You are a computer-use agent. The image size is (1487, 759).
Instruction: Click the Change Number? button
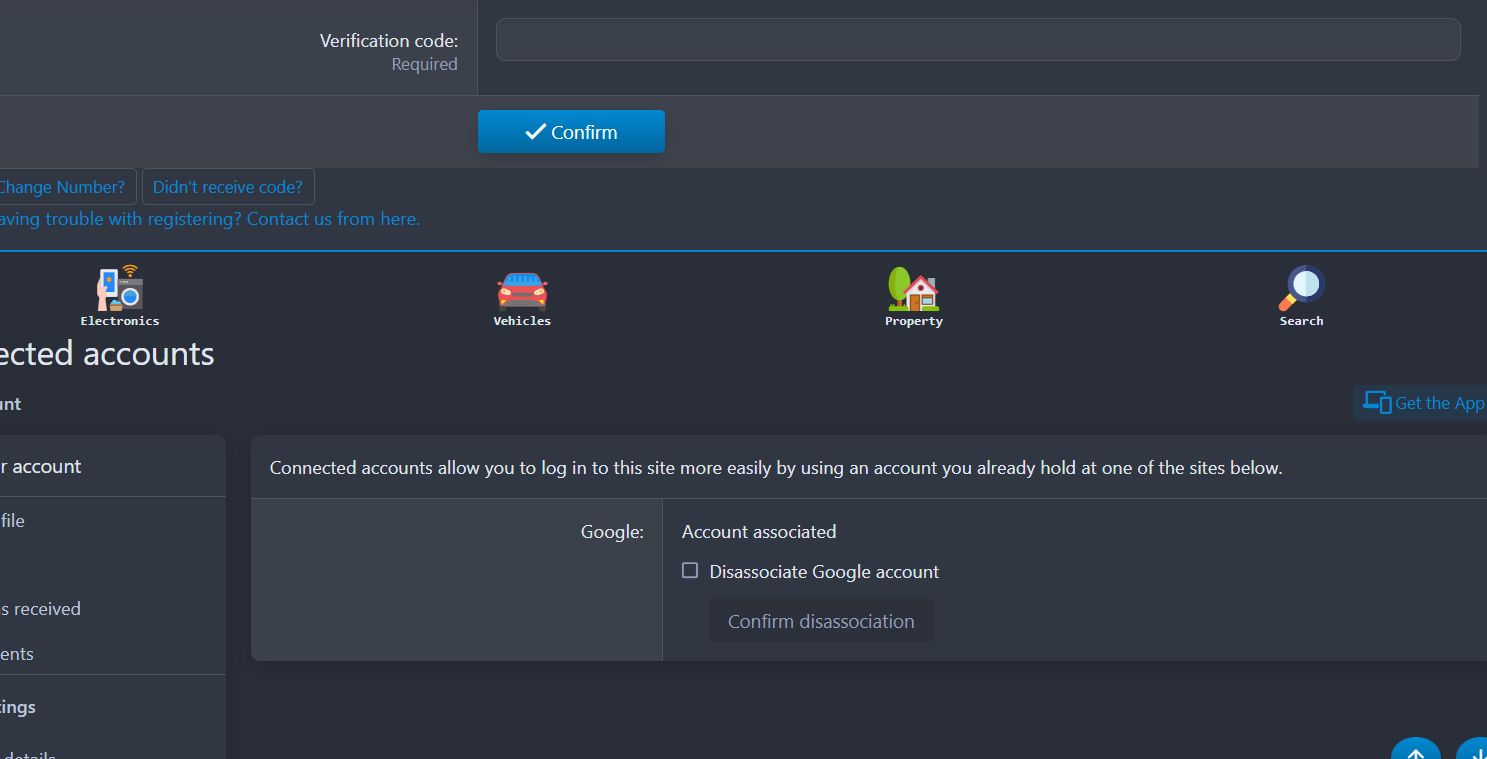click(67, 187)
